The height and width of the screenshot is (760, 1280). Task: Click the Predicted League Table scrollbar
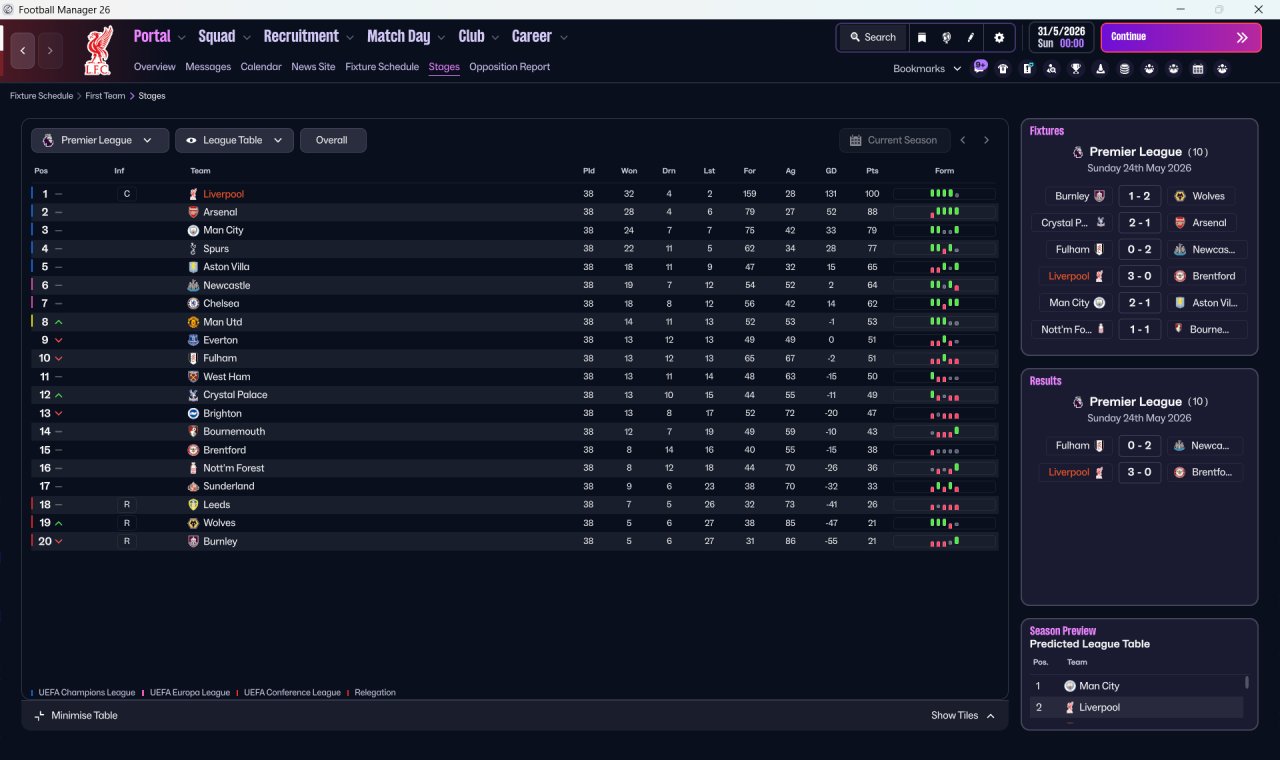click(x=1246, y=683)
